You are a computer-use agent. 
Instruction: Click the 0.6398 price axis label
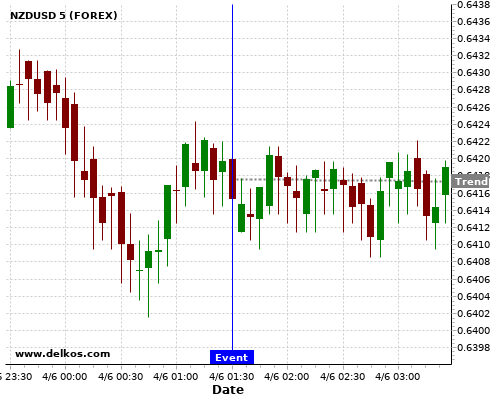[474, 347]
